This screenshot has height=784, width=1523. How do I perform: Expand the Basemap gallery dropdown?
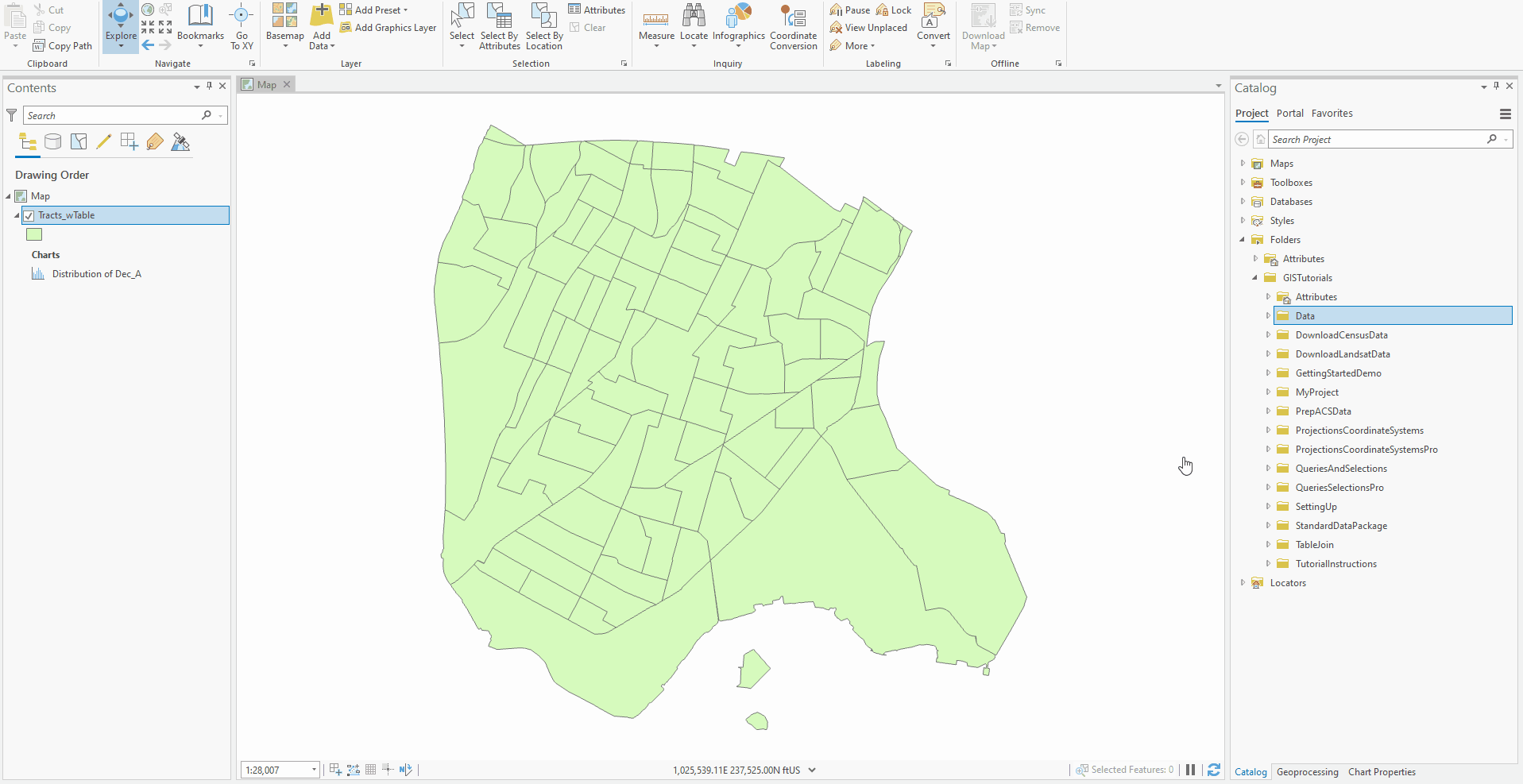284,45
